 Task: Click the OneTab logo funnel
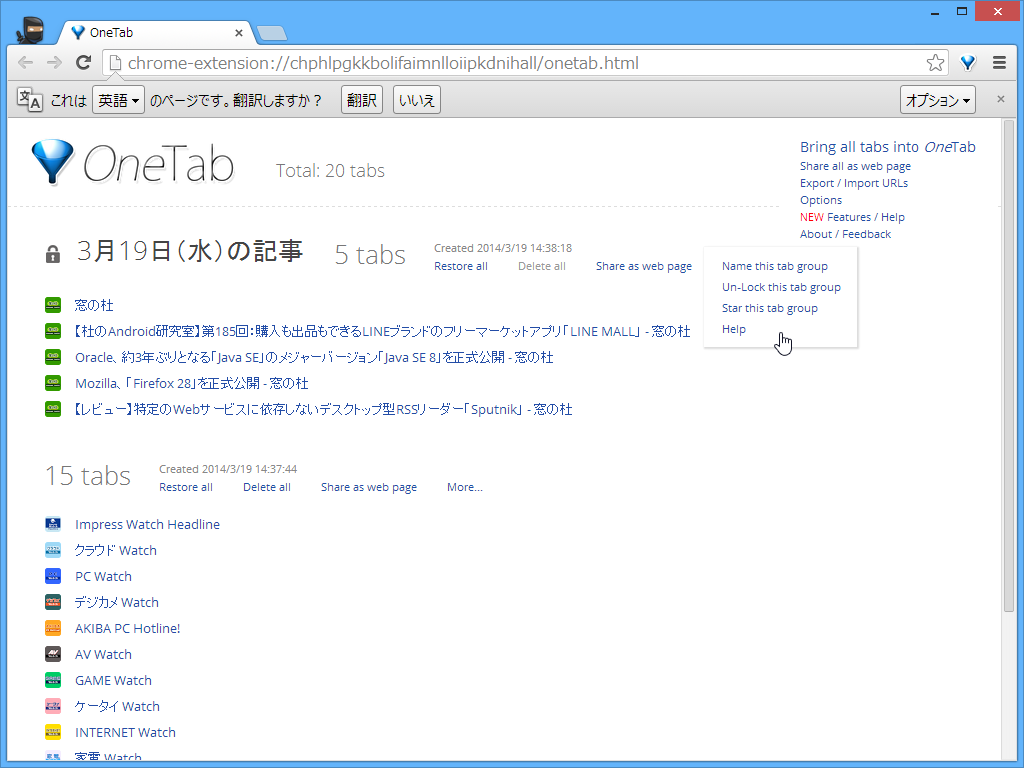pos(52,162)
